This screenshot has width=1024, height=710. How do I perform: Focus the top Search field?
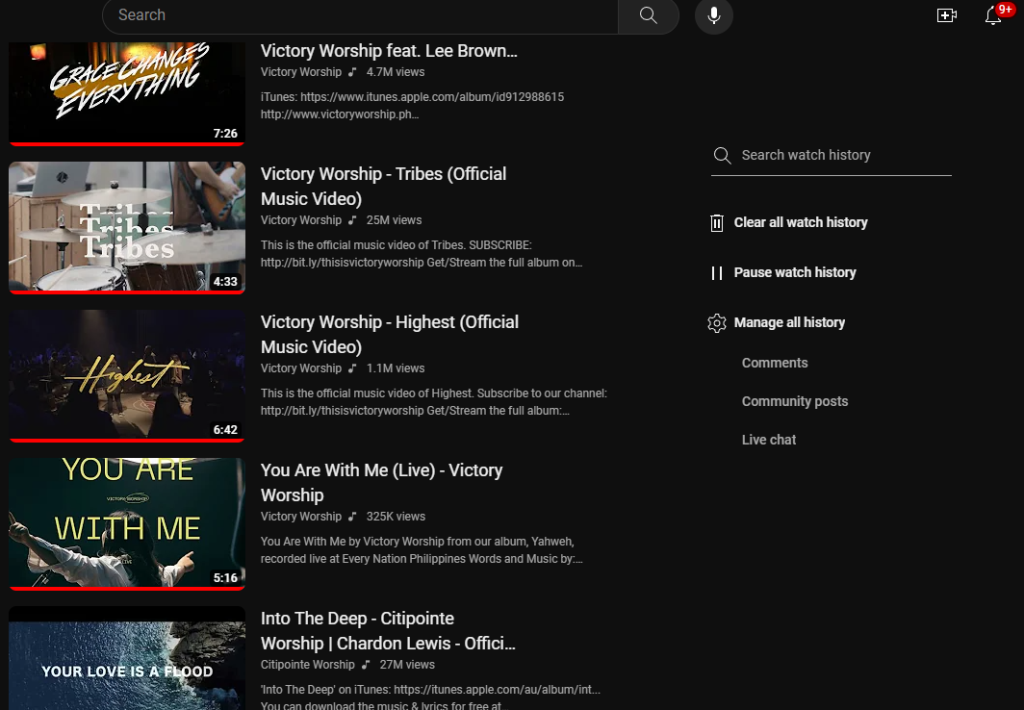pyautogui.click(x=360, y=15)
